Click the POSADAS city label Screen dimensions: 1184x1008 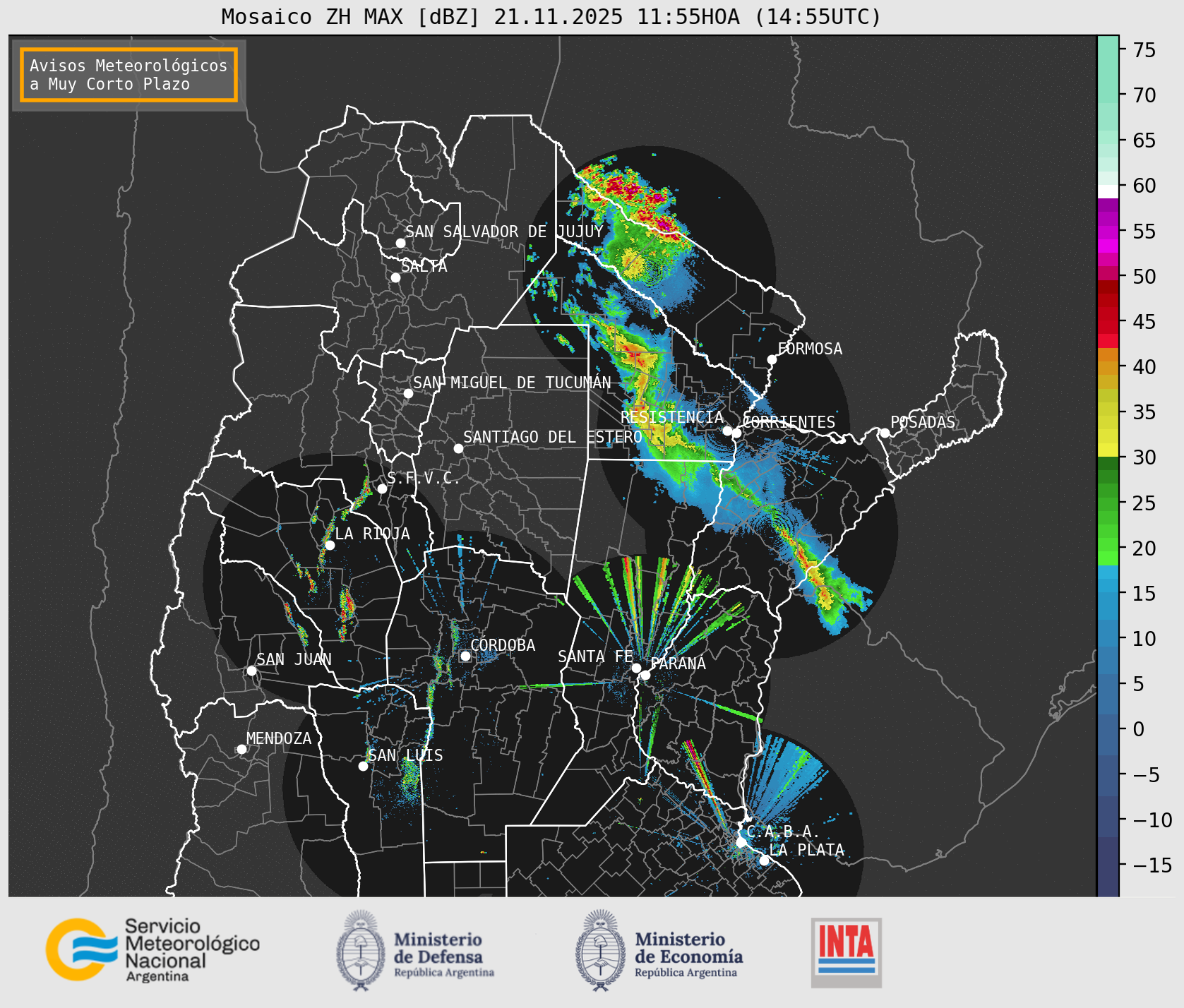(x=923, y=422)
